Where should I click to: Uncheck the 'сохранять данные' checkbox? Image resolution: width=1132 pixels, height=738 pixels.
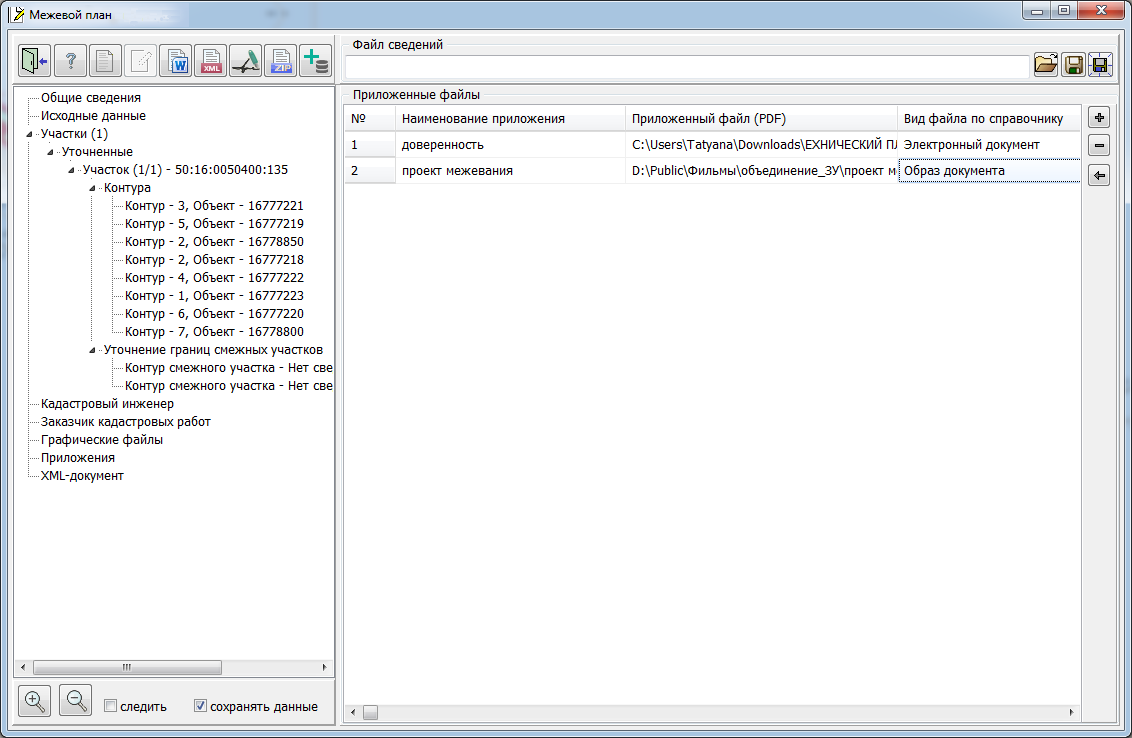coord(201,706)
